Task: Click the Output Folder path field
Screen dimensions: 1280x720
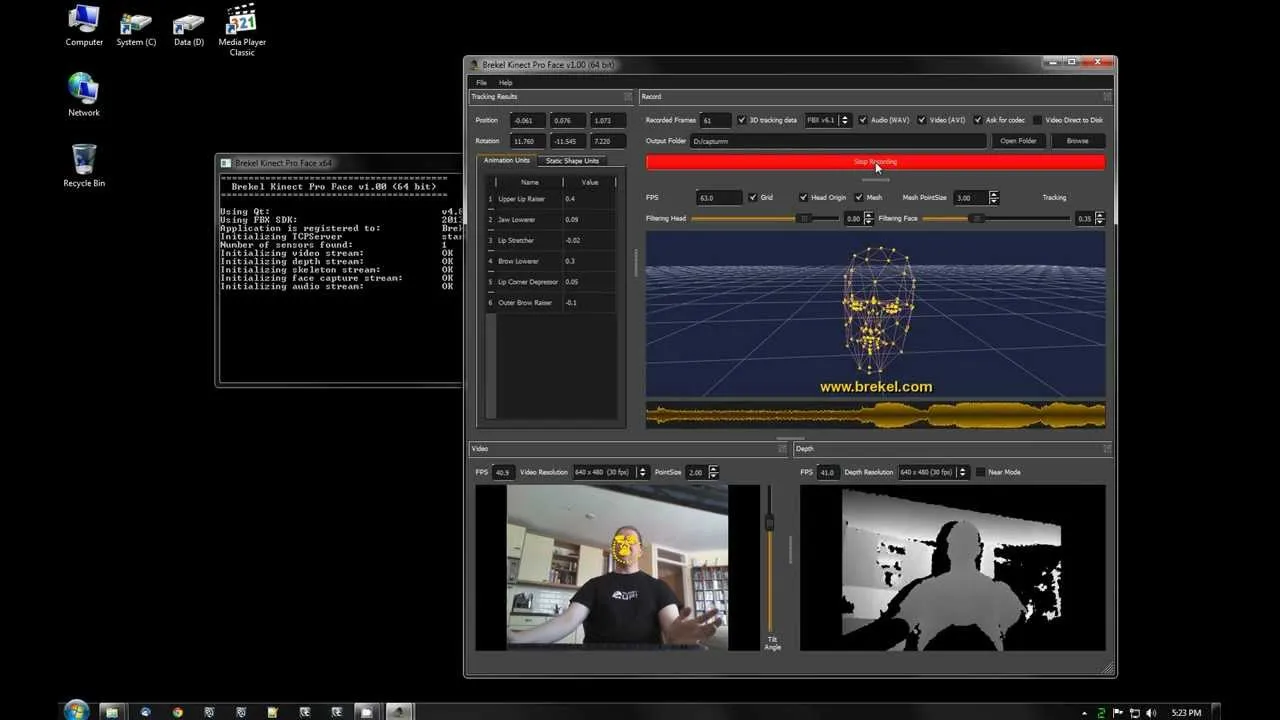Action: coord(838,141)
